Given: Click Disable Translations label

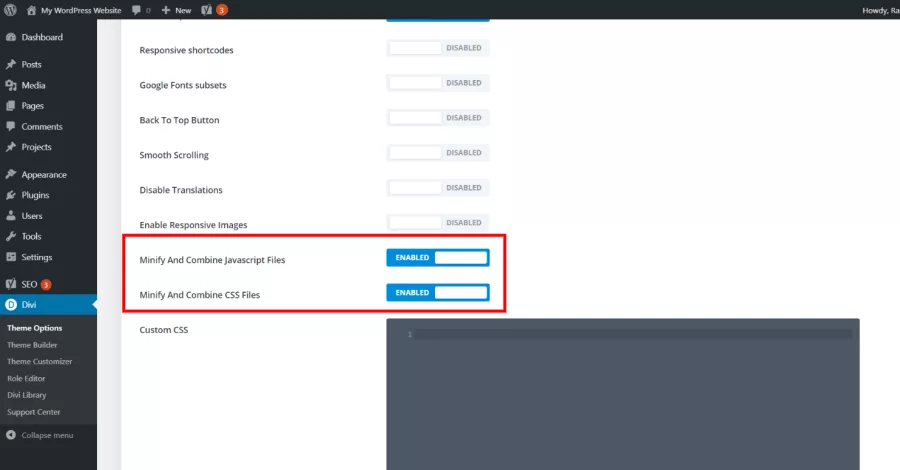Looking at the screenshot, I should tap(181, 190).
